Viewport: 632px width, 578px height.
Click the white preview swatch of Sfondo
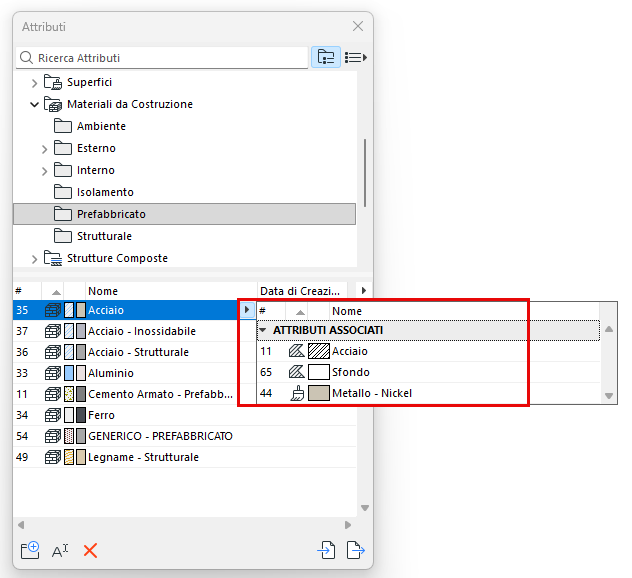(x=319, y=372)
